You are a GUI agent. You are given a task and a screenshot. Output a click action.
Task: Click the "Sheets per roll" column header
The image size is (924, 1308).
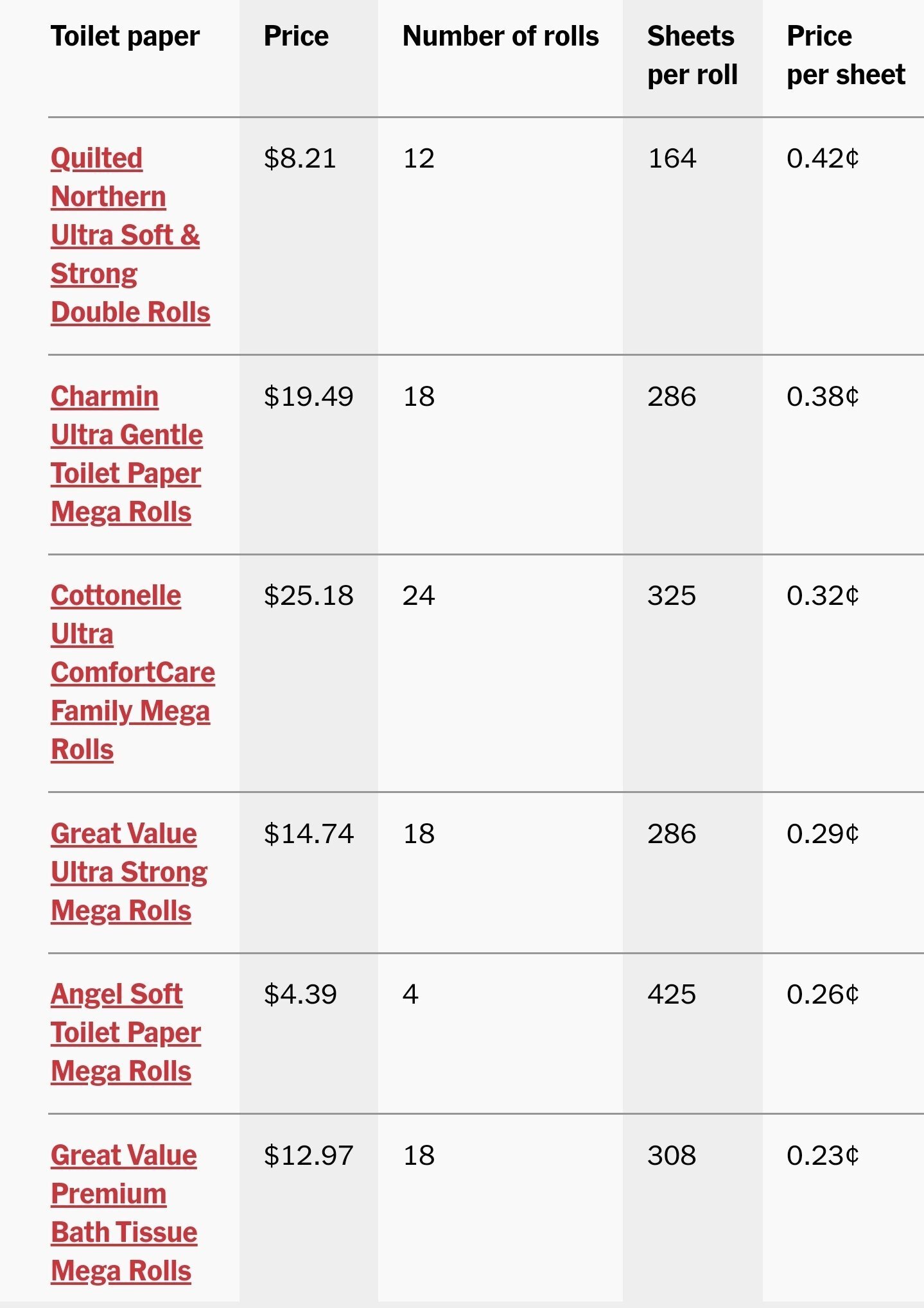[692, 55]
